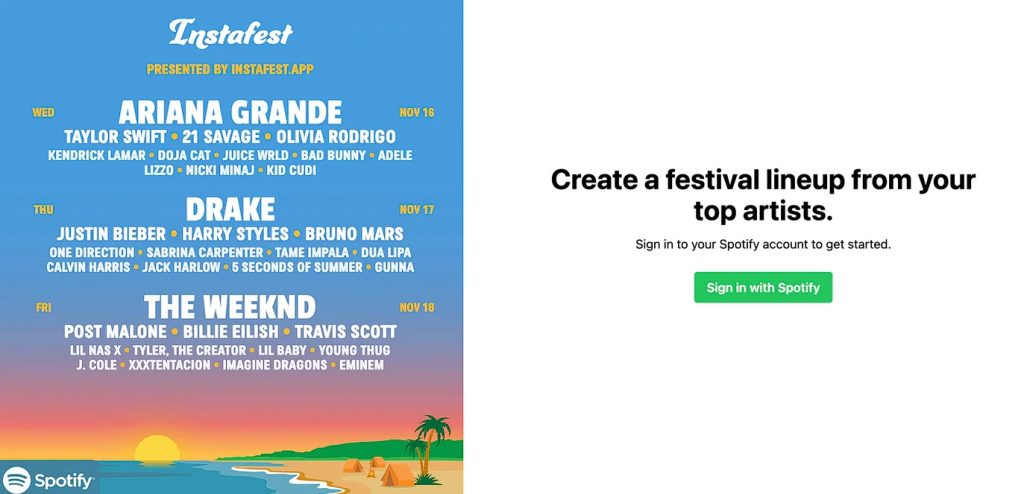The height and width of the screenshot is (494, 1024).
Task: Select headliner Drake
Action: [x=231, y=209]
